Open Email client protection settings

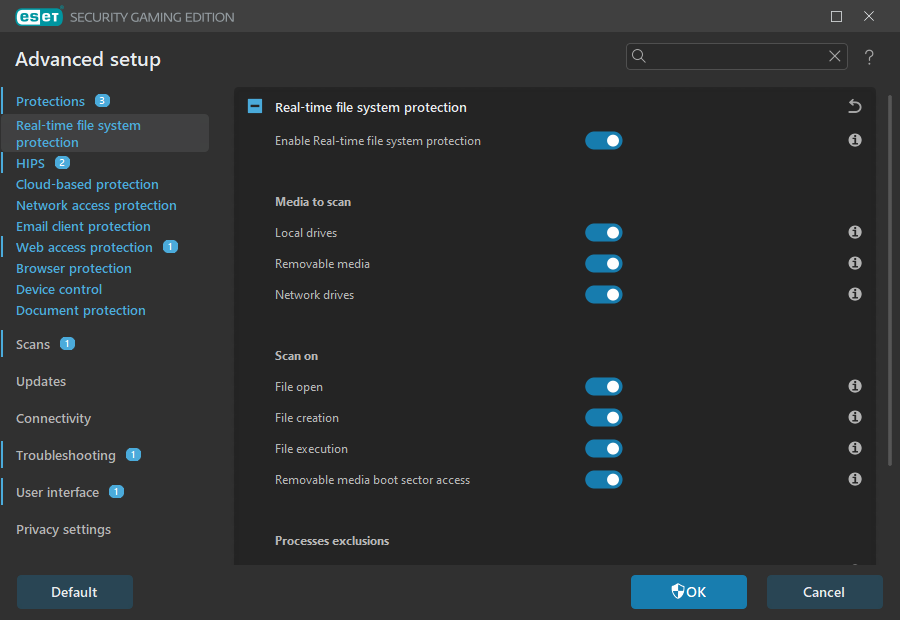(83, 226)
